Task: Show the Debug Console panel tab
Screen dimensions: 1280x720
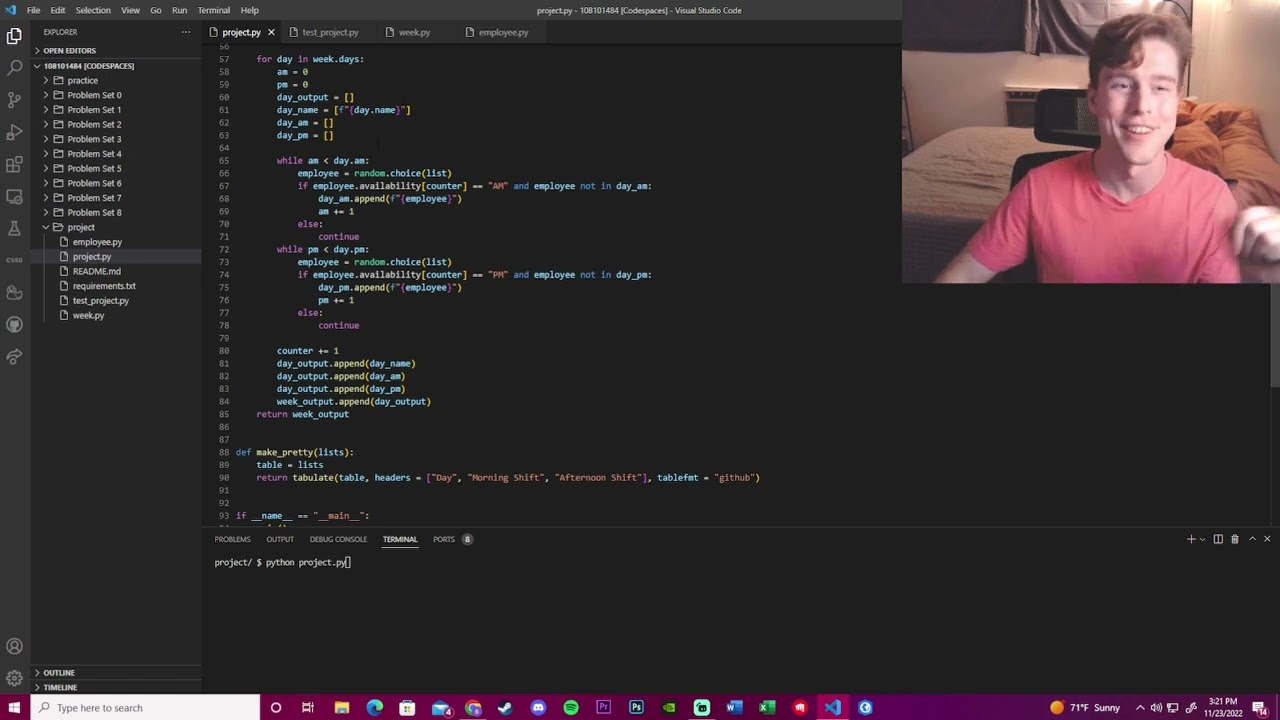Action: (x=338, y=539)
